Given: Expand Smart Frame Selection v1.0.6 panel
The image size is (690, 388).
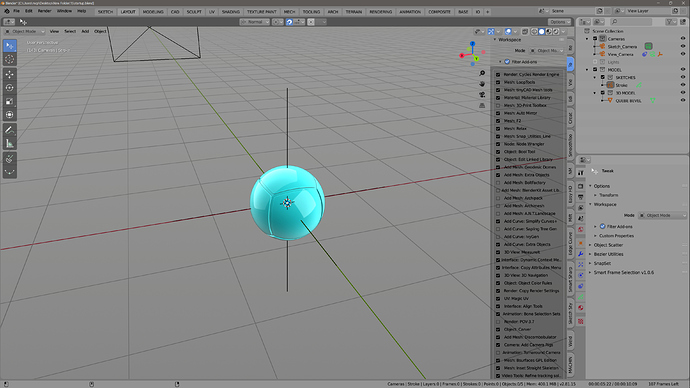Looking at the screenshot, I should click(x=624, y=273).
